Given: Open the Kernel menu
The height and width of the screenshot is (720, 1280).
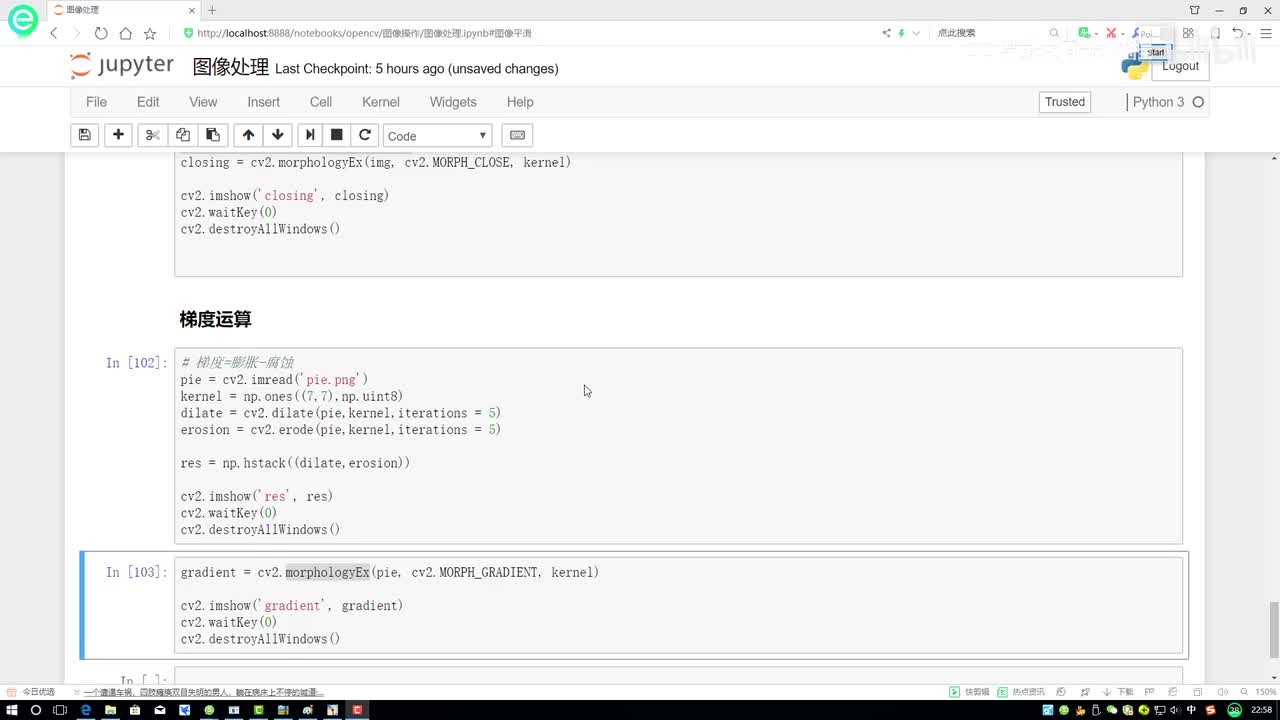Looking at the screenshot, I should point(381,102).
